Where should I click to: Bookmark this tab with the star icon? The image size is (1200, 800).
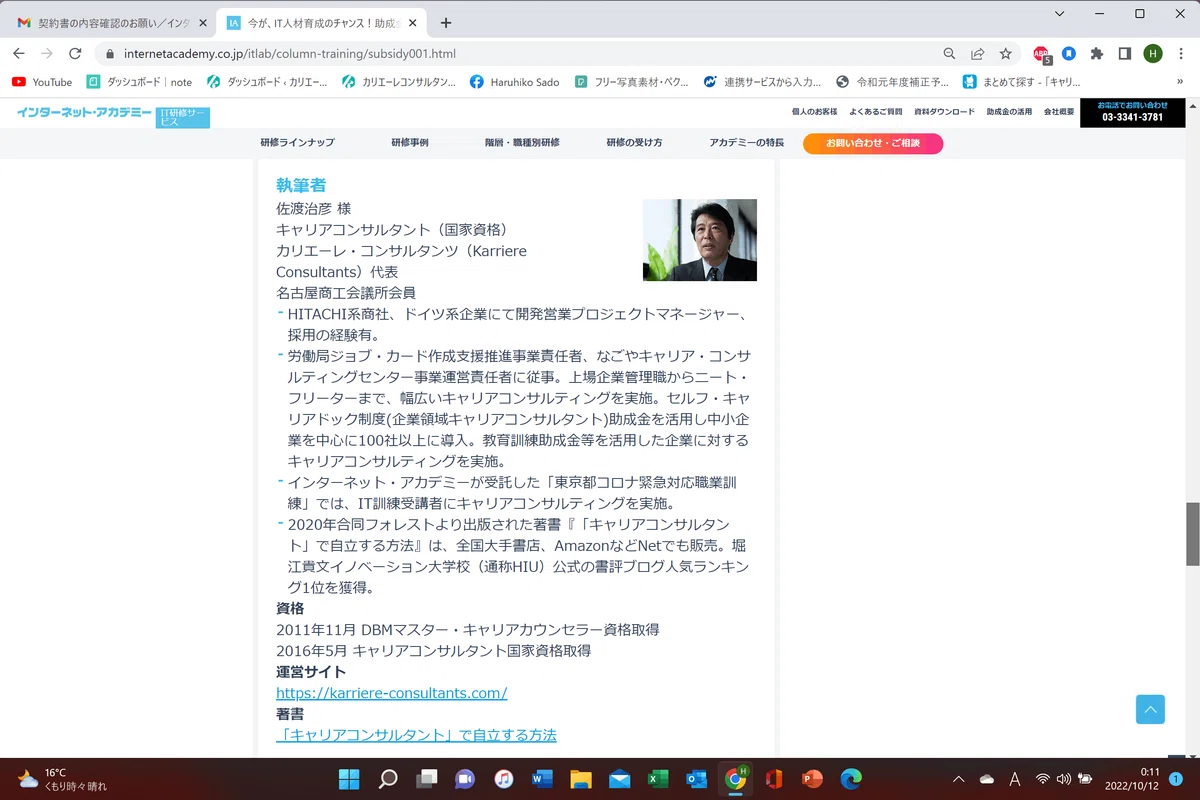coord(1005,54)
